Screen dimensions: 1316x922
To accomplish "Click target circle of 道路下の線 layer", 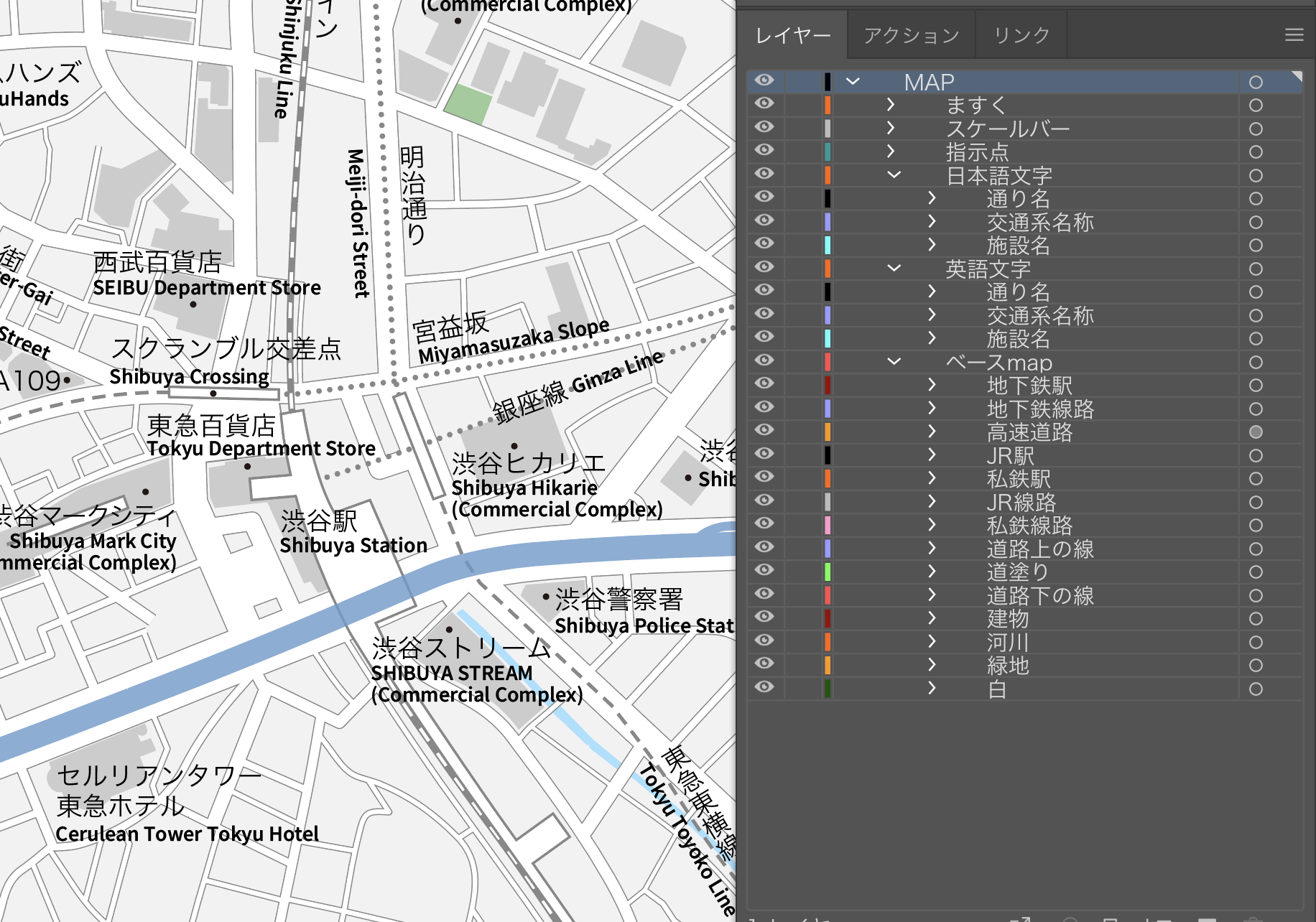I will (x=1256, y=595).
